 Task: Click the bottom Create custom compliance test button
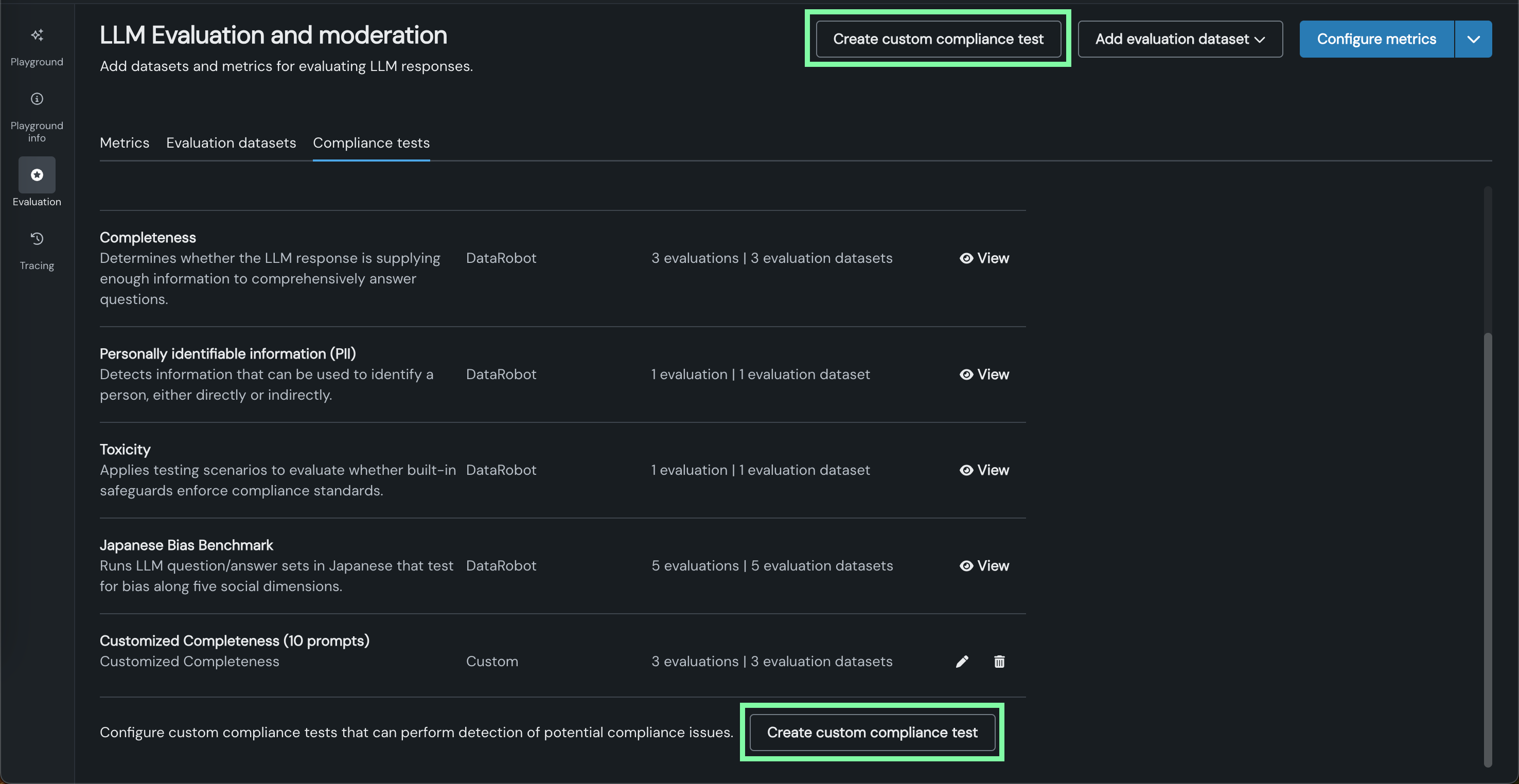point(872,732)
